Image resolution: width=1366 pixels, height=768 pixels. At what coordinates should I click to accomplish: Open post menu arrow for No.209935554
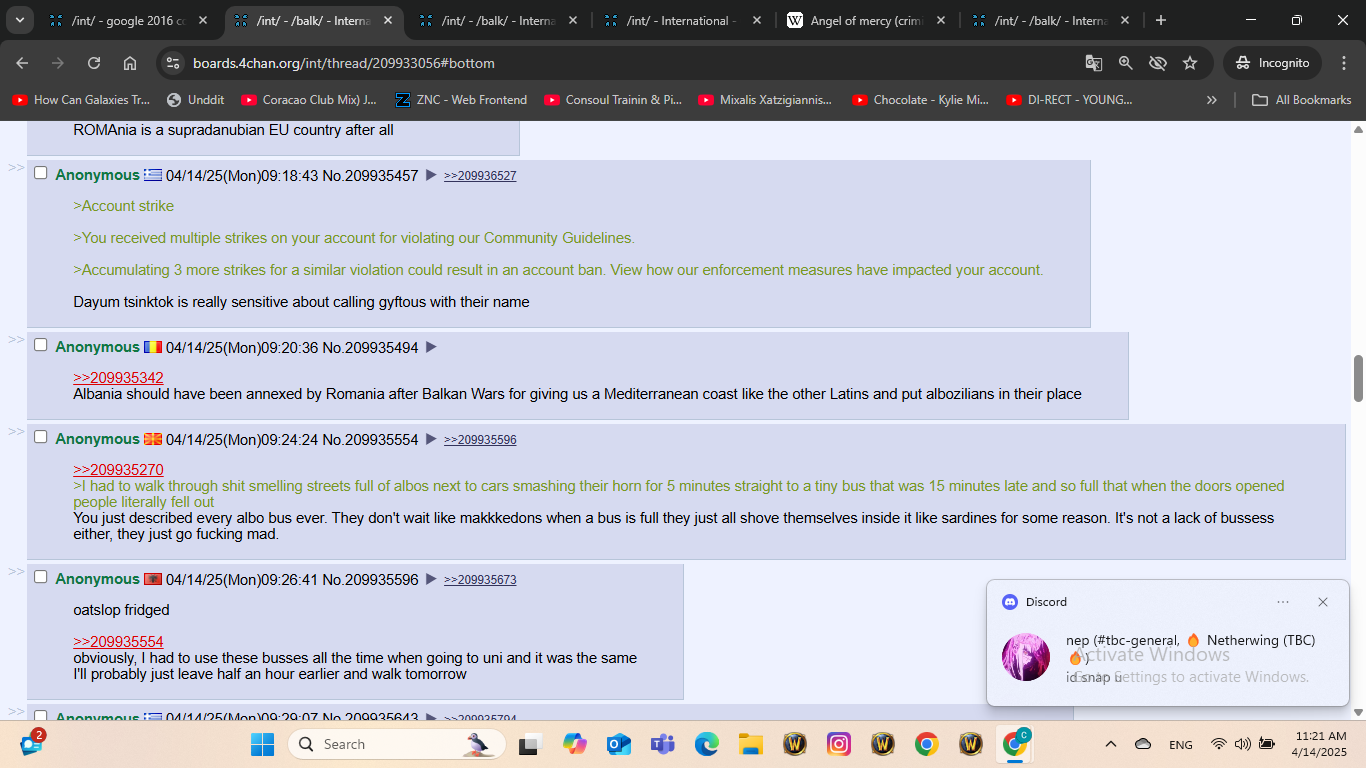(x=431, y=439)
